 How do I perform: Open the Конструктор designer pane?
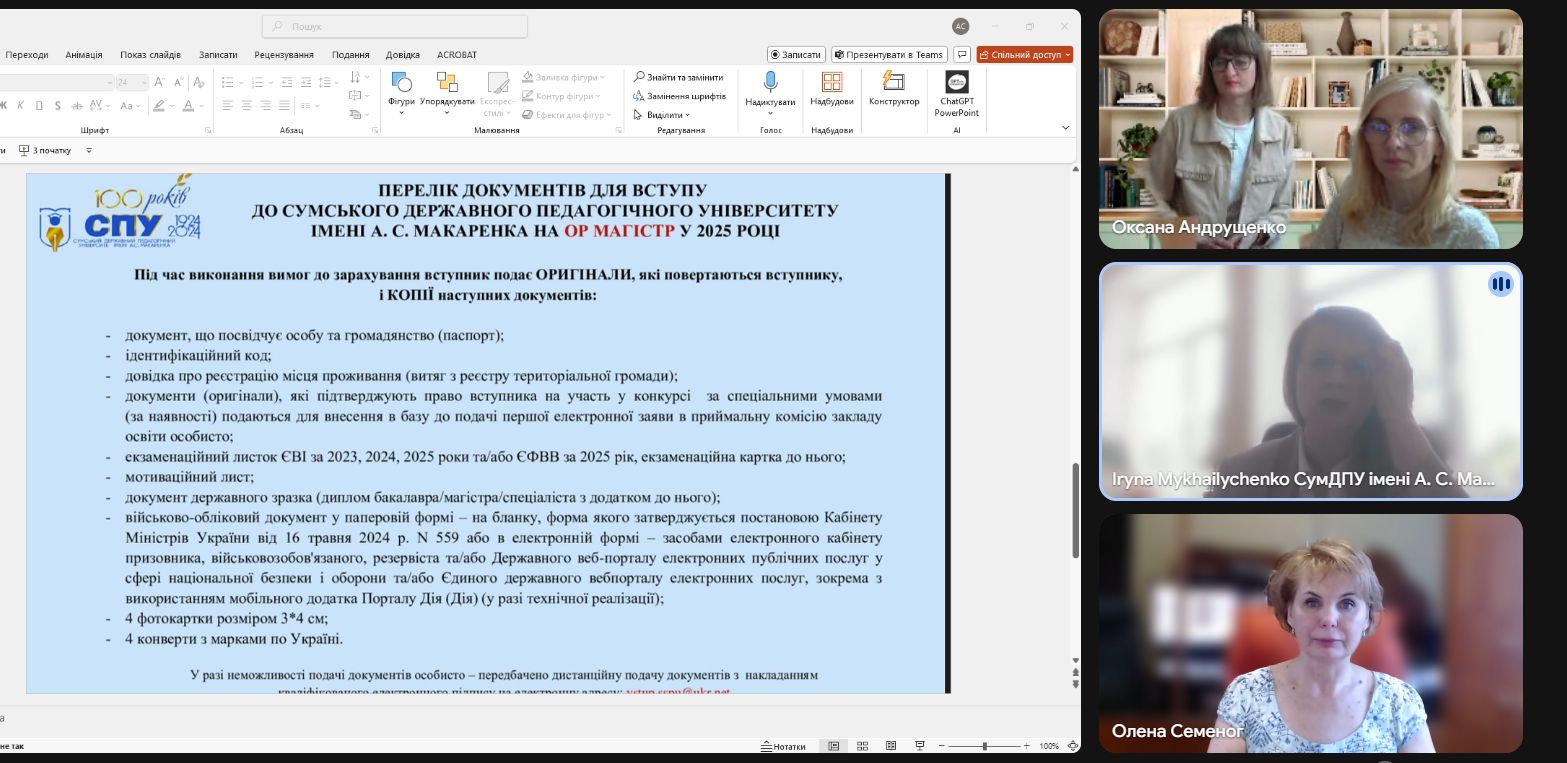coord(894,89)
